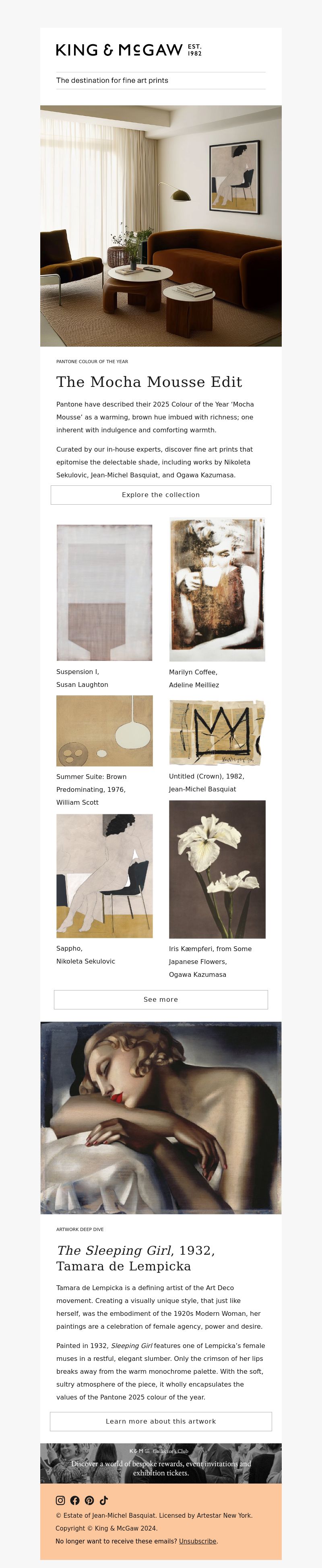The width and height of the screenshot is (322, 1568).
Task: Click The Sleeping Girl painting image
Action: [x=161, y=1118]
